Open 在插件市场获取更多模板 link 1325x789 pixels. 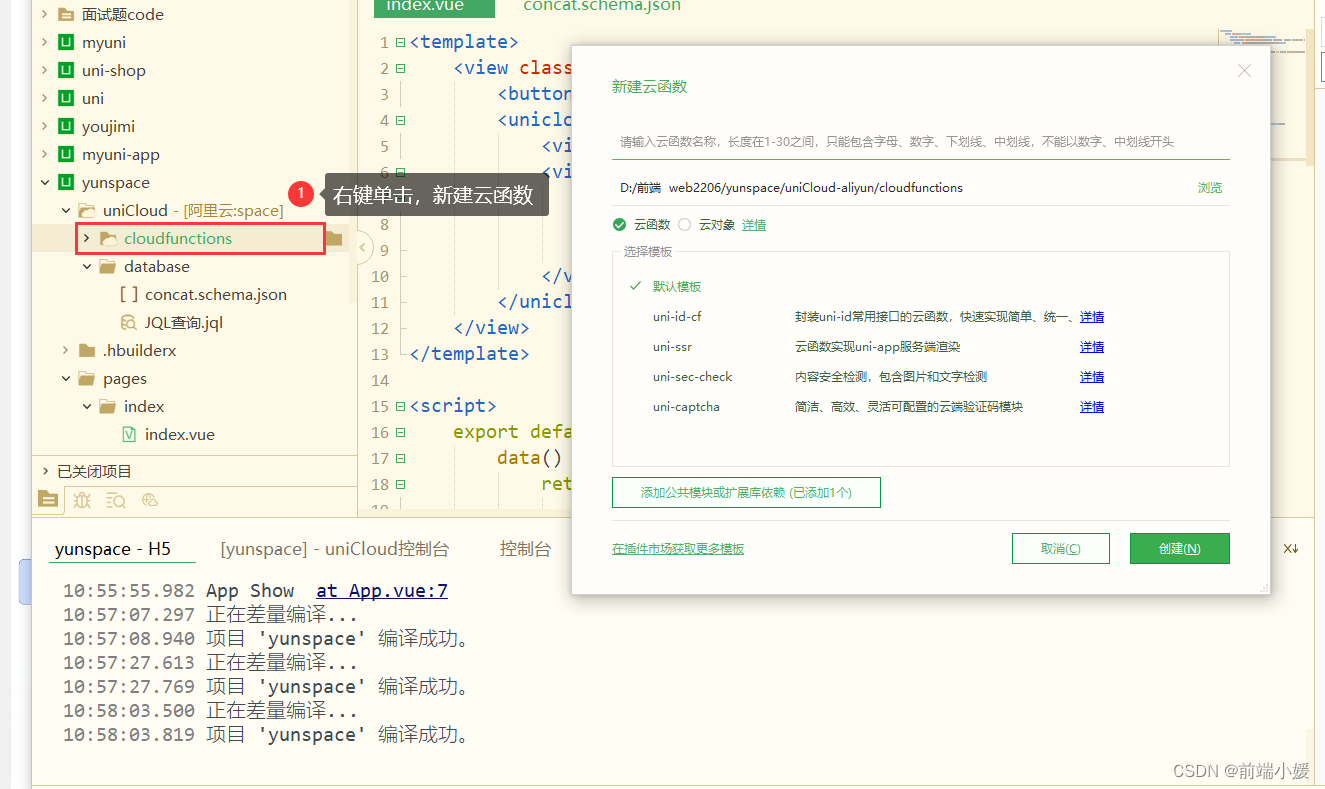point(678,548)
